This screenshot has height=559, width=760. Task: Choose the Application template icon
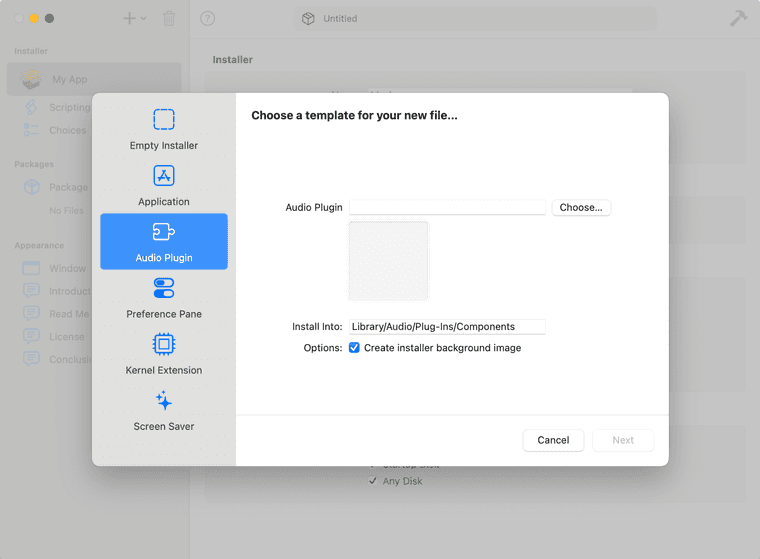point(164,176)
